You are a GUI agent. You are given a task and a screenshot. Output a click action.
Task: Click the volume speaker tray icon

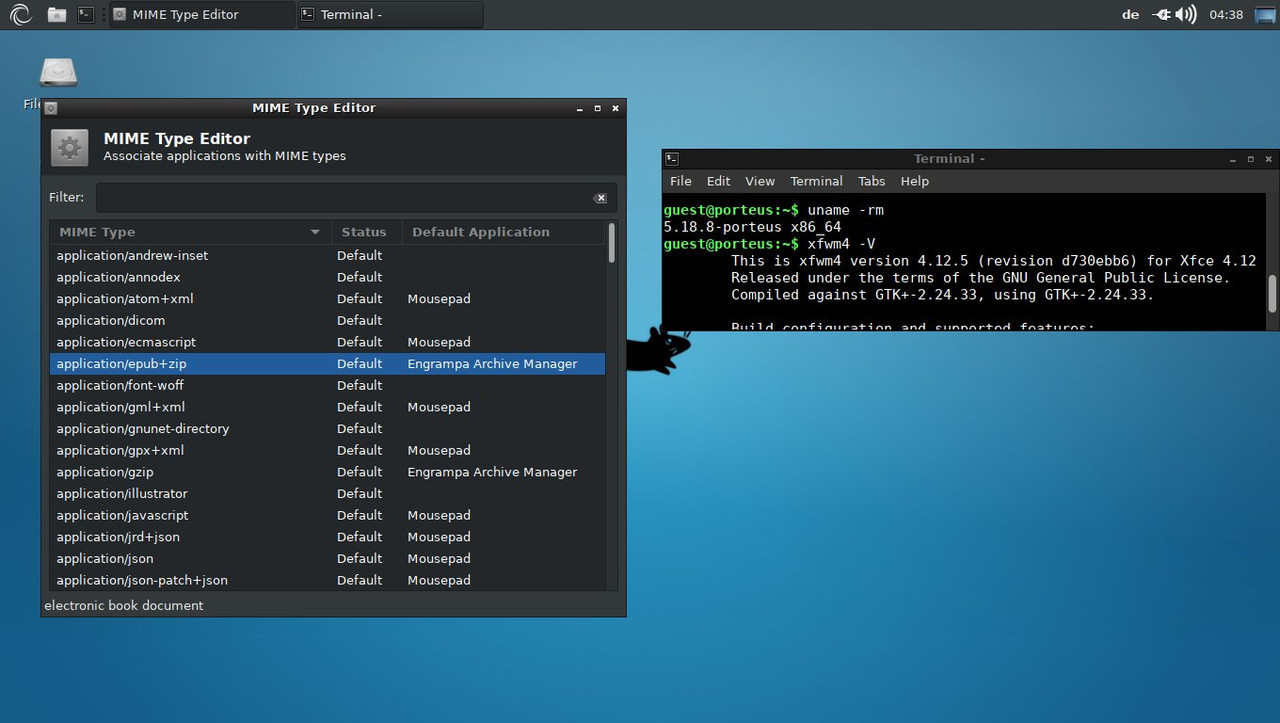point(1186,15)
